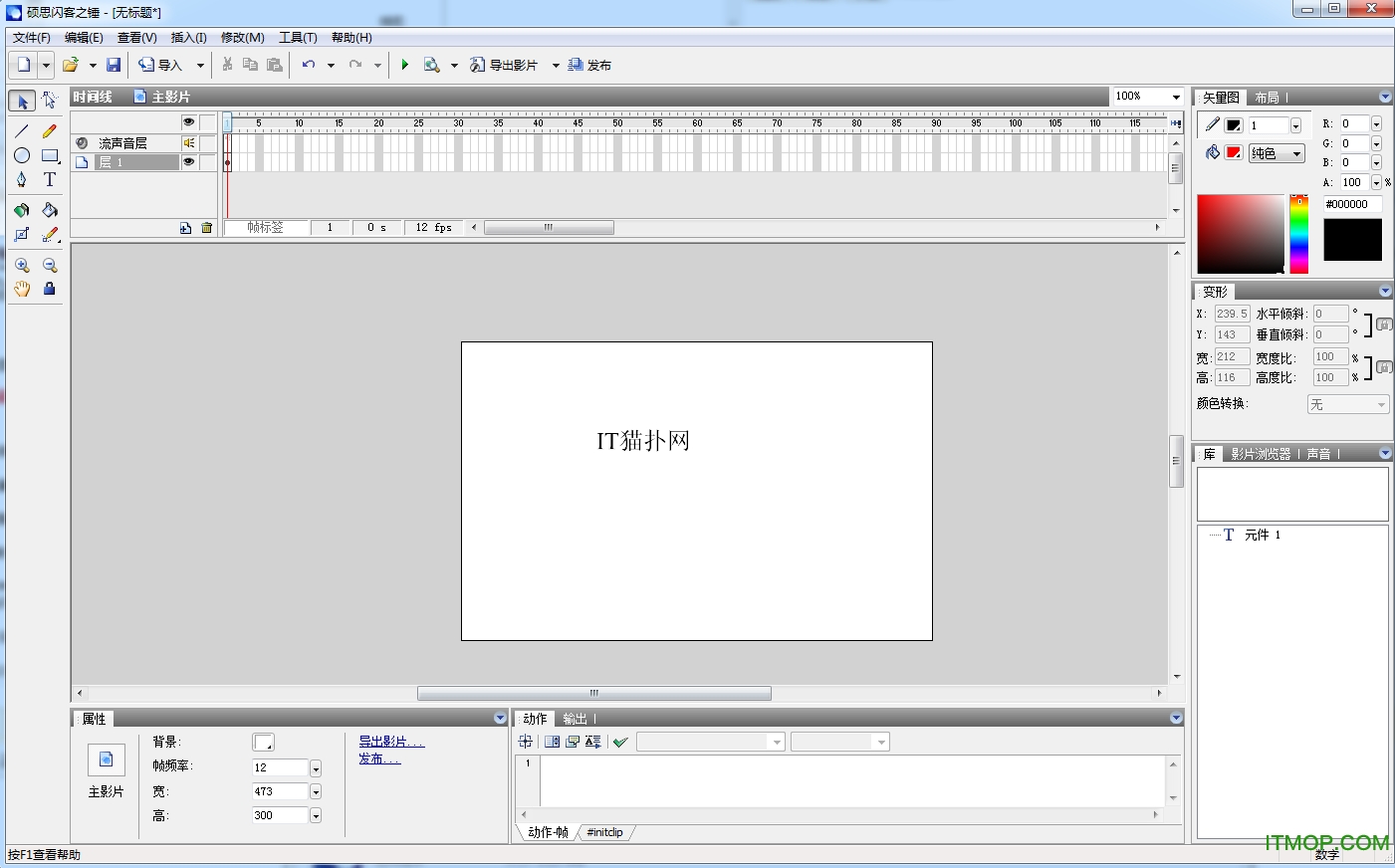The width and height of the screenshot is (1395, 868).
Task: Delete layer with the trash icon
Action: point(207,228)
